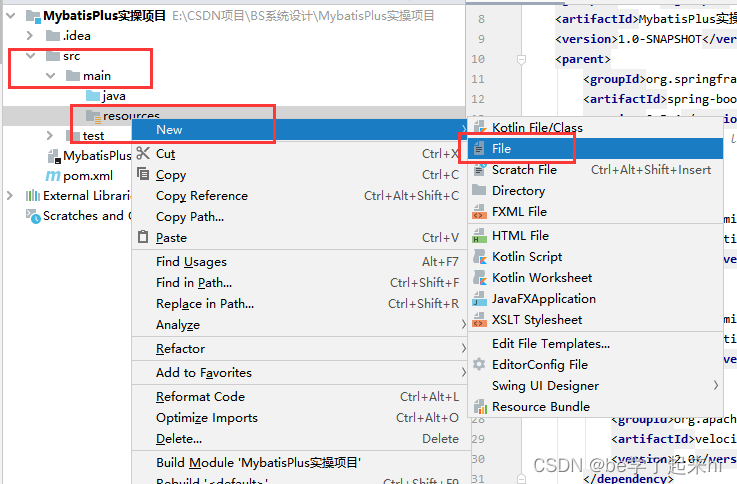
Task: Choose Copy Reference menu entry
Action: pyautogui.click(x=299, y=195)
